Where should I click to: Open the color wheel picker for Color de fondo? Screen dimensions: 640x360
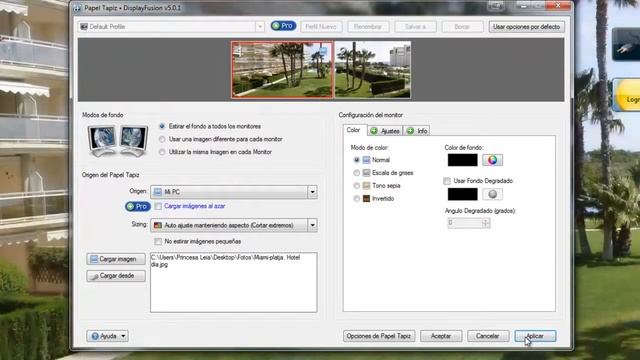[x=492, y=160]
